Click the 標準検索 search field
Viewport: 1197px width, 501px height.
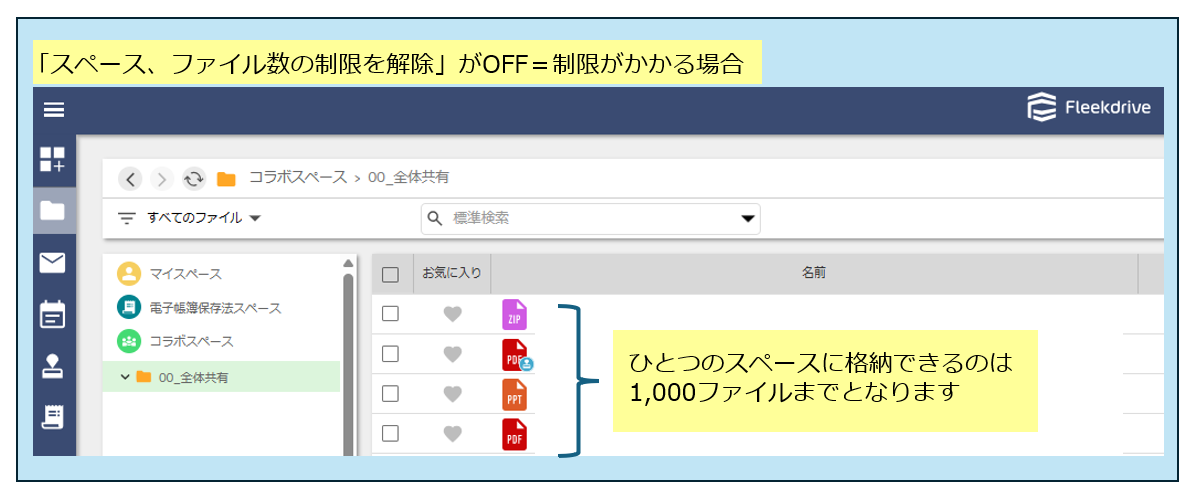(x=580, y=218)
